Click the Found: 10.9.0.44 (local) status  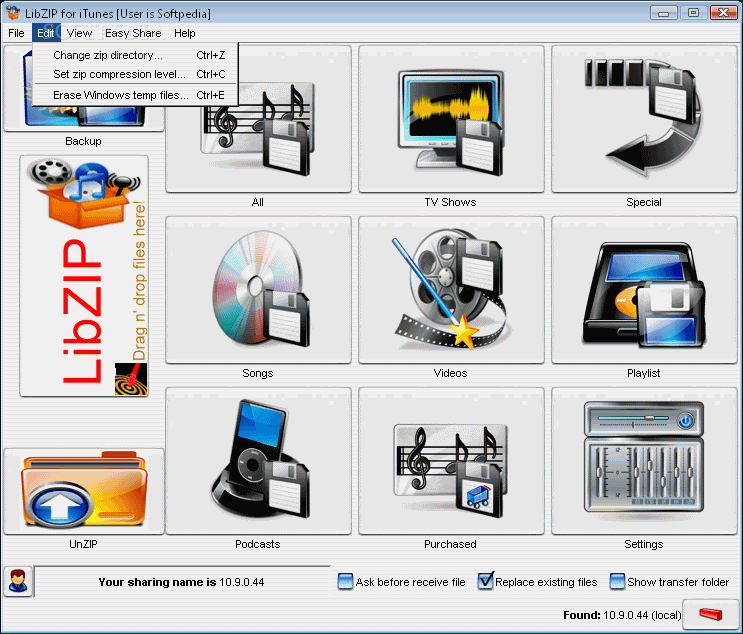[622, 615]
